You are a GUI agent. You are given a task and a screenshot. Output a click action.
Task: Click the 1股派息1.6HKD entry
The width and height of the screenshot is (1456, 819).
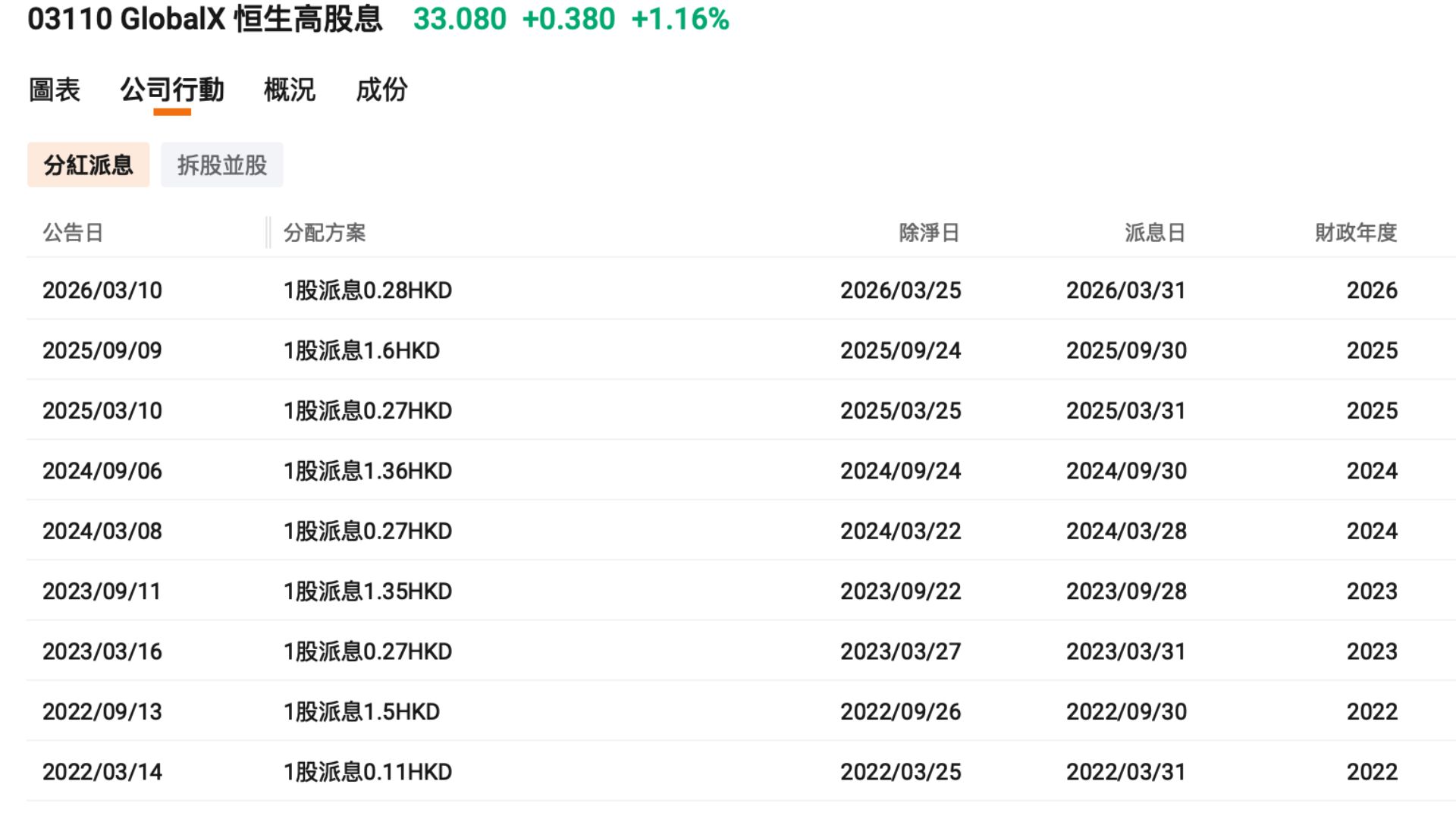362,350
